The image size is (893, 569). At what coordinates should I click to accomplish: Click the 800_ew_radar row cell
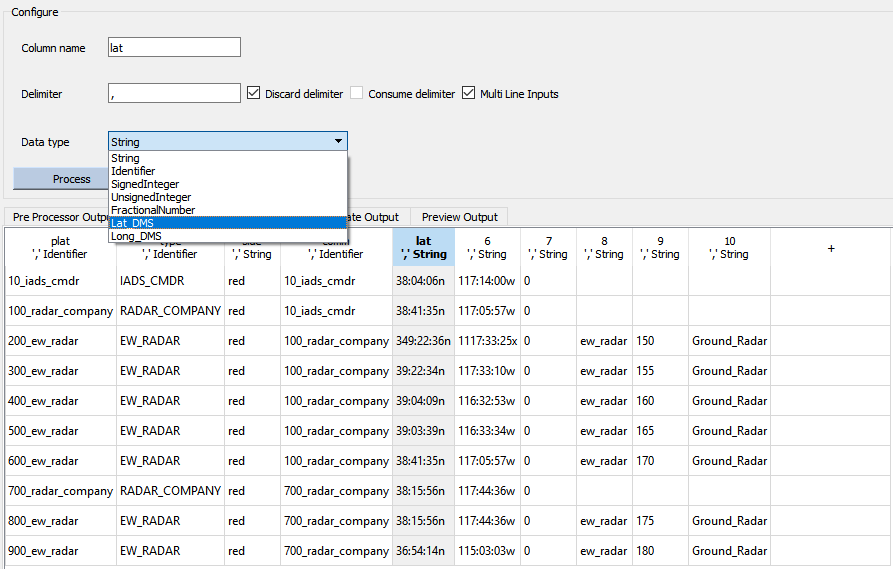click(60, 521)
